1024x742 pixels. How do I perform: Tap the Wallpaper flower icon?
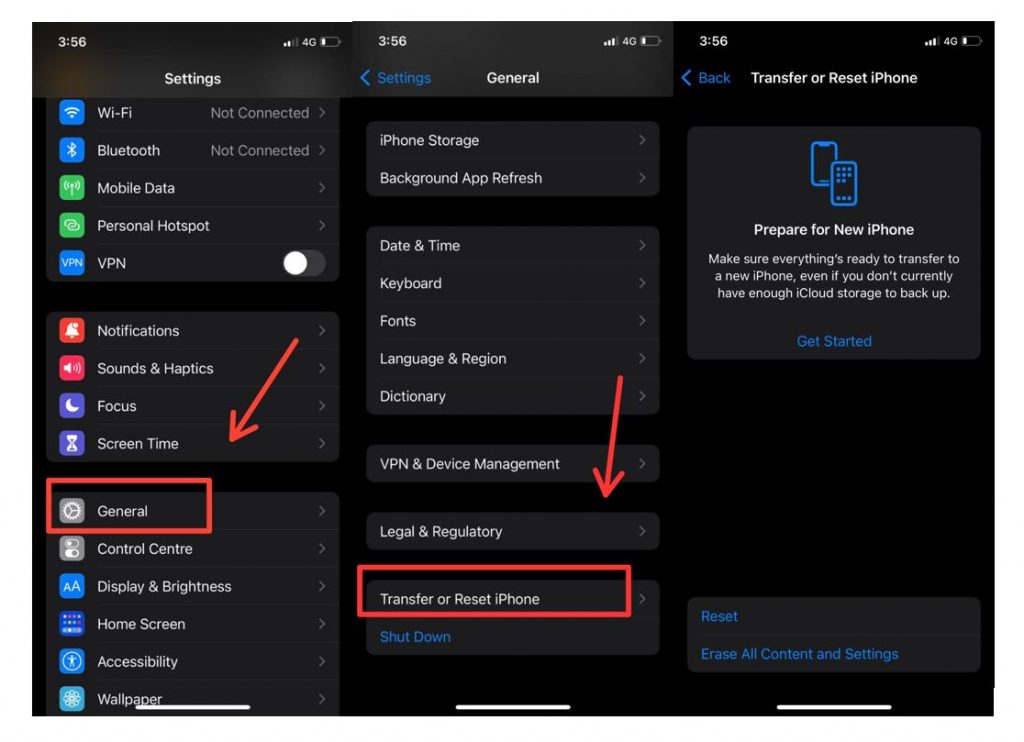72,699
